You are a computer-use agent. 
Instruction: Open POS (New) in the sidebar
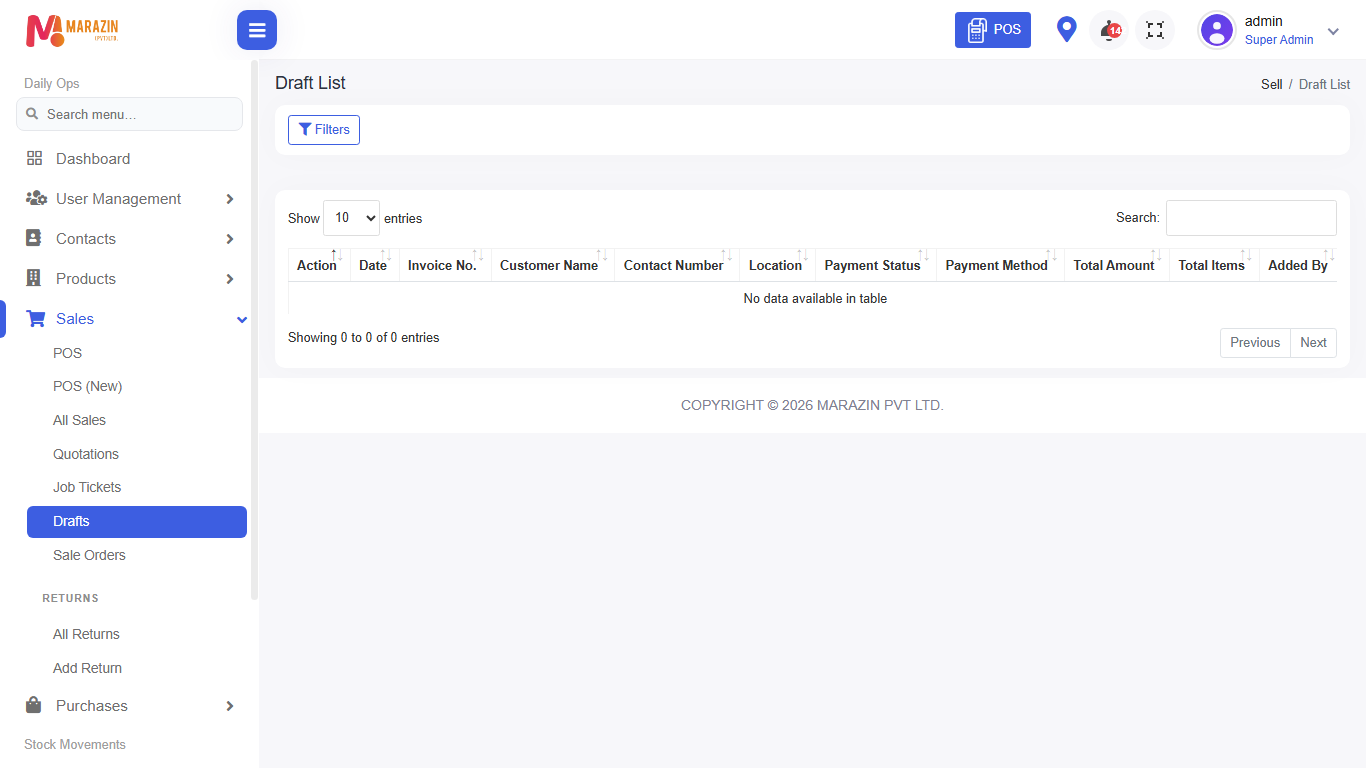tap(87, 386)
